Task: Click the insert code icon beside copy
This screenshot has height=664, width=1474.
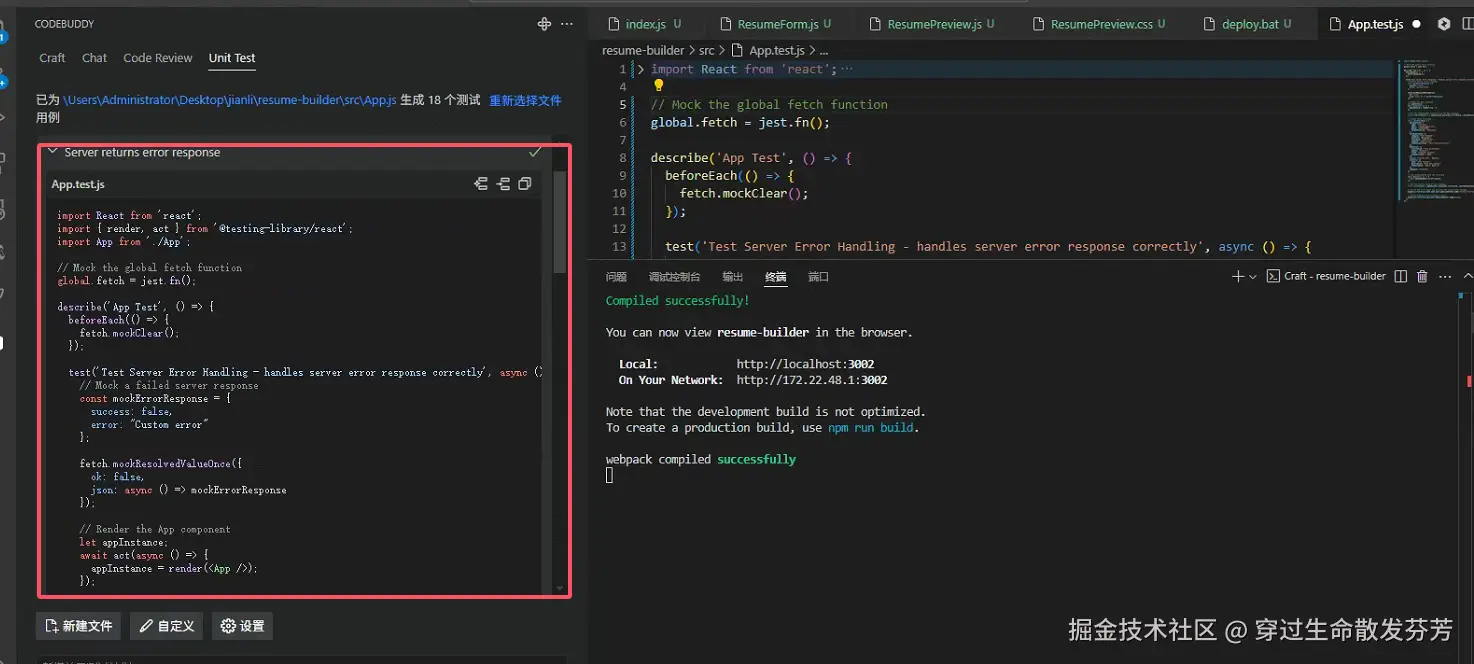Action: point(503,184)
